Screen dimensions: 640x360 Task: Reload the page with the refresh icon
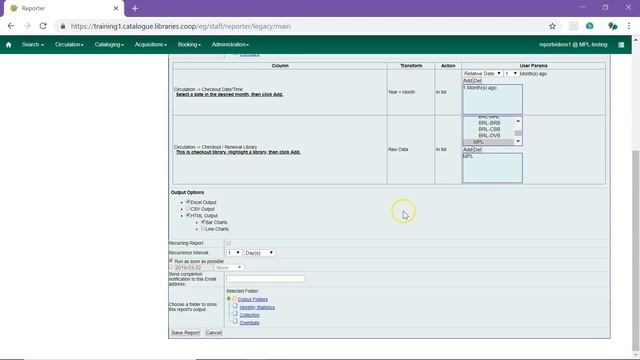tap(43, 26)
